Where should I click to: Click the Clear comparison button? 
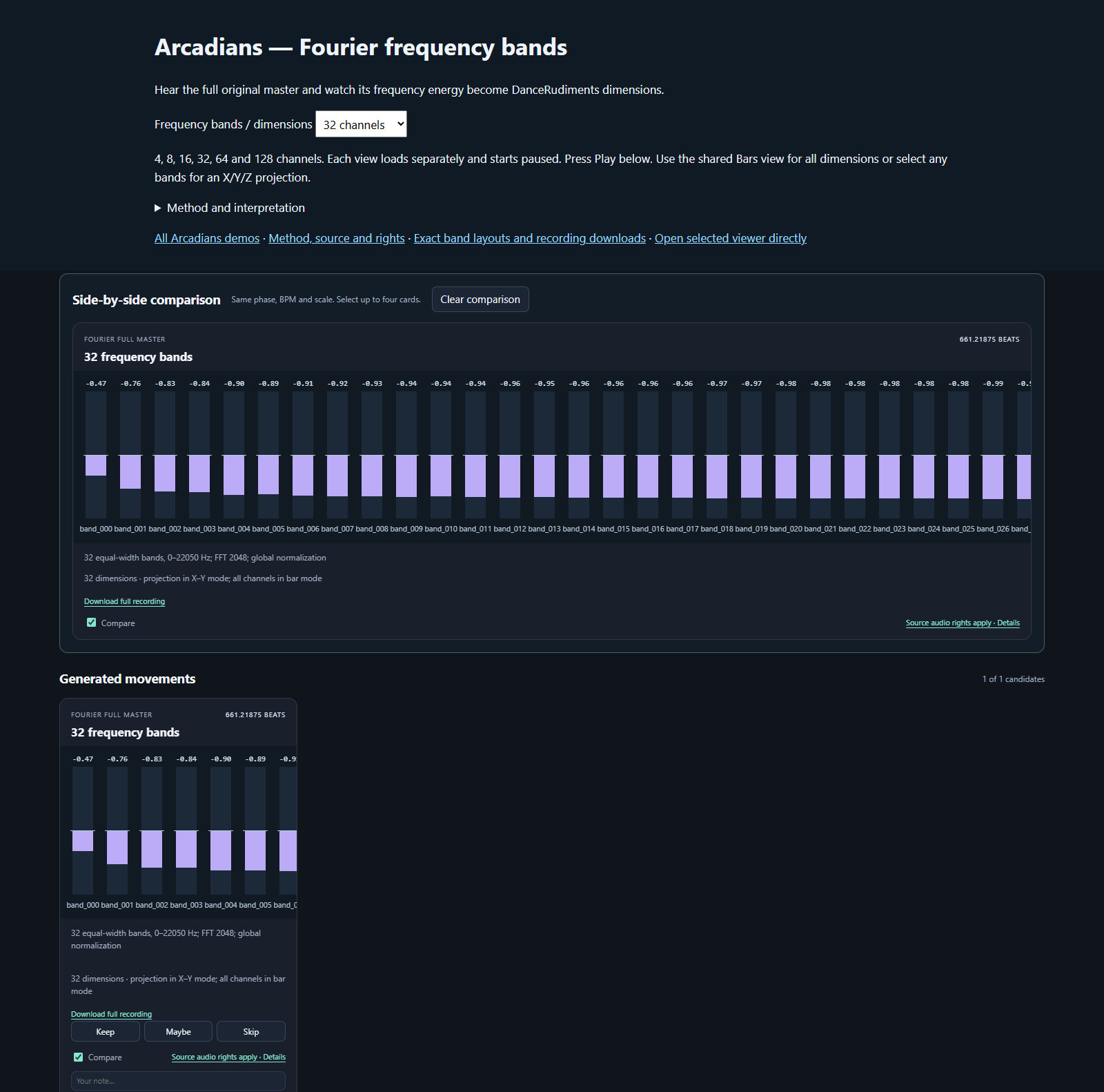[480, 300]
